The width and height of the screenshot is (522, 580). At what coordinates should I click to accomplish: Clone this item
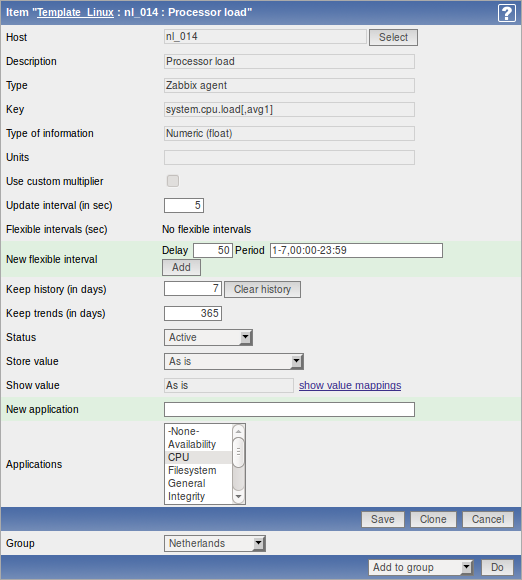[433, 519]
